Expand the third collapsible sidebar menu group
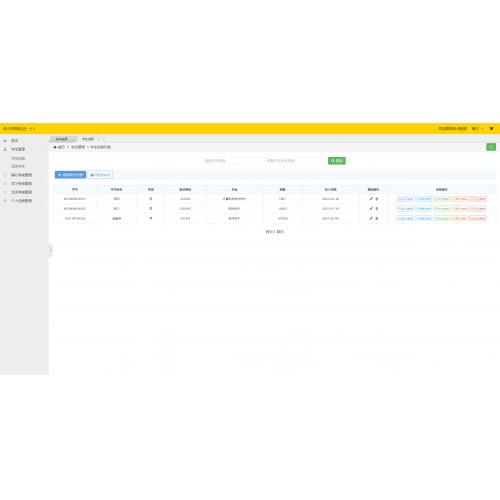500x500 pixels. coord(23,184)
